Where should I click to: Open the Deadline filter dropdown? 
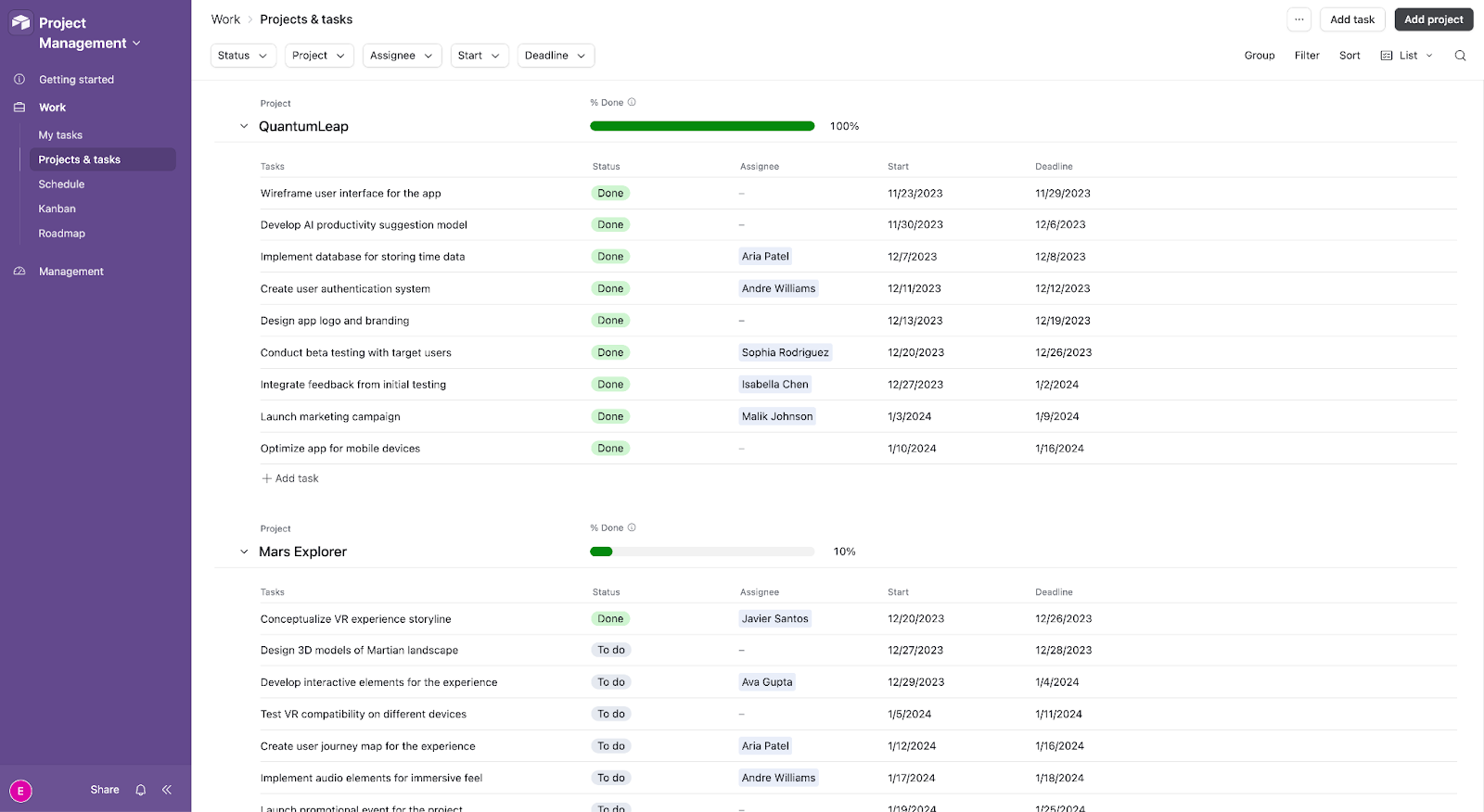click(x=556, y=56)
